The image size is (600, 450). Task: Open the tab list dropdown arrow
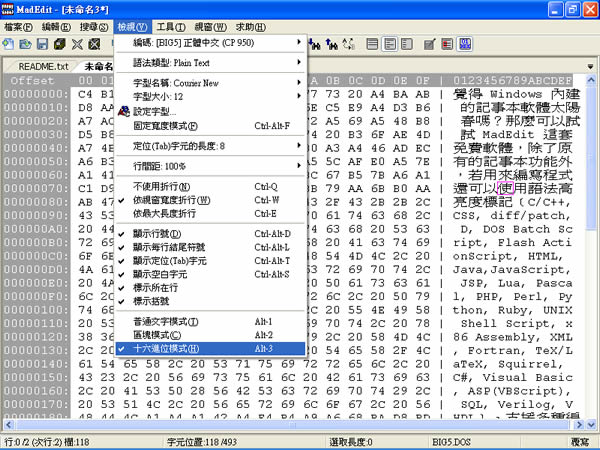coord(590,67)
